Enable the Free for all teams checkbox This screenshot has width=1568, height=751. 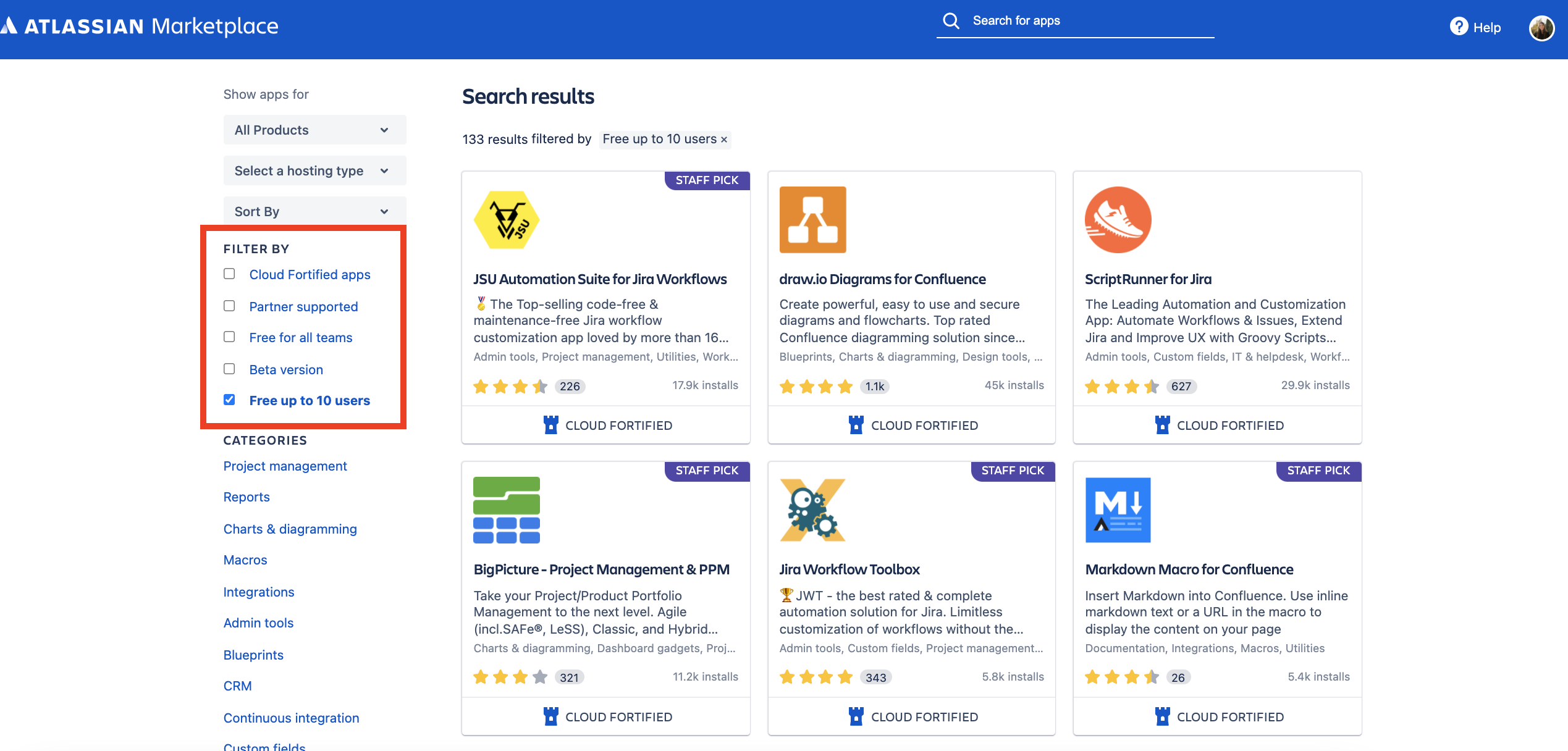(229, 337)
